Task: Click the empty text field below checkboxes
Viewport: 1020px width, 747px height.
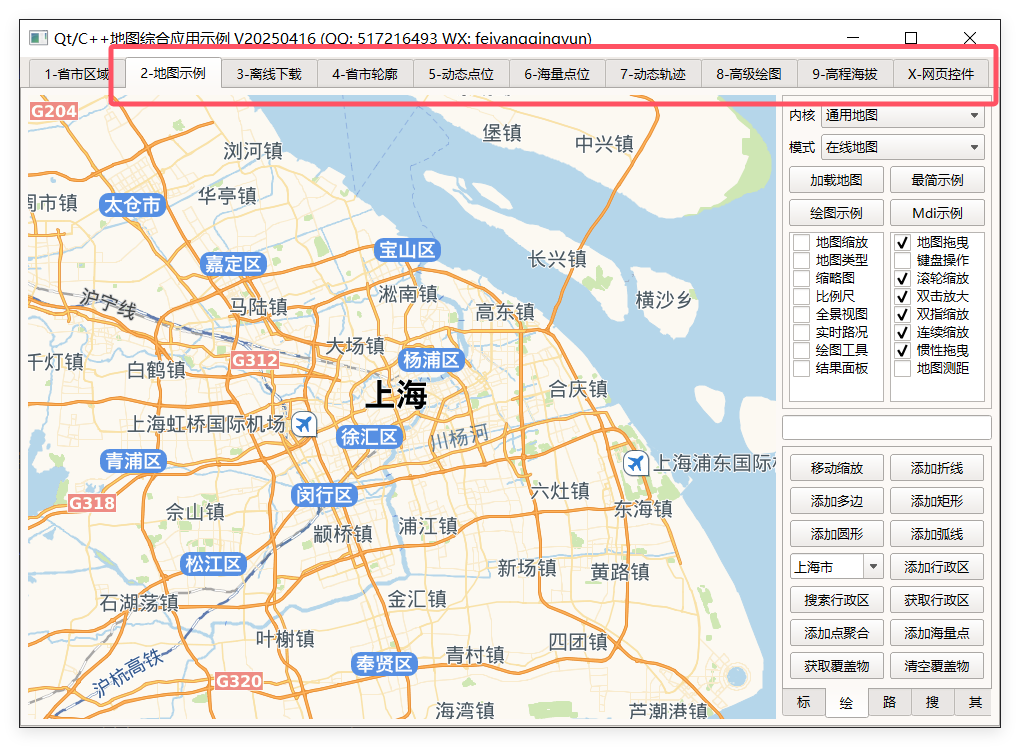Action: [x=887, y=428]
